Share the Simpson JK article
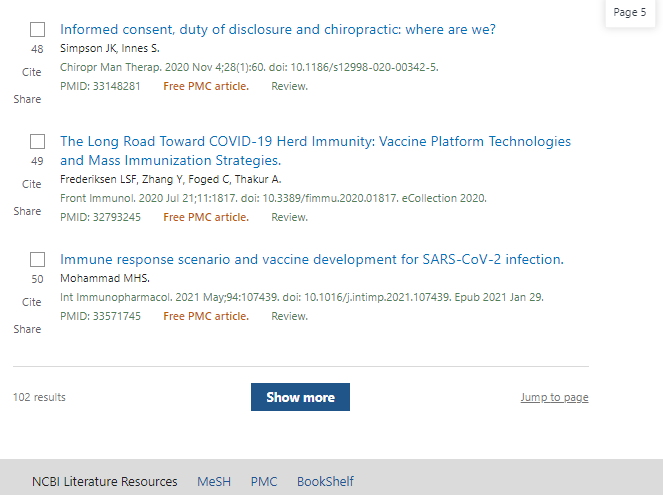 [27, 99]
